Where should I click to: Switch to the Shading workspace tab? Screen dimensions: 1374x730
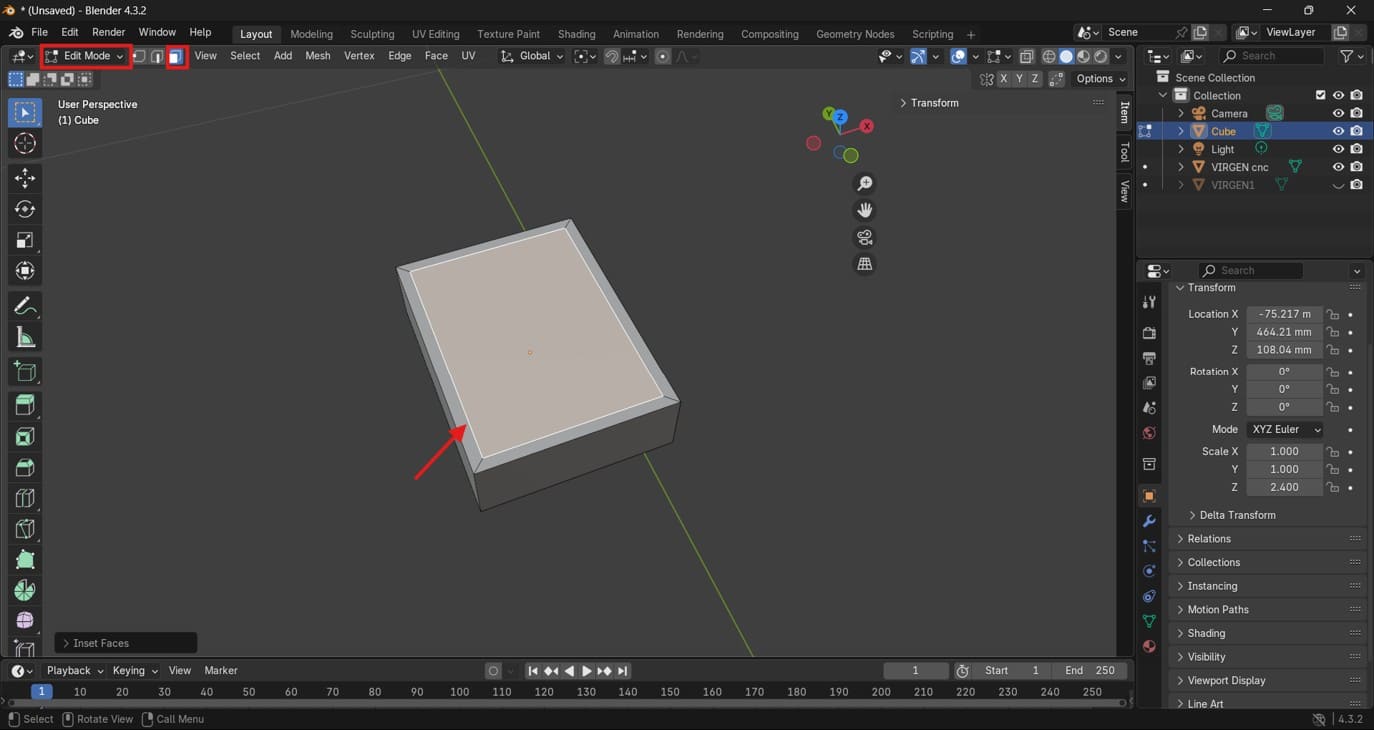click(x=576, y=34)
